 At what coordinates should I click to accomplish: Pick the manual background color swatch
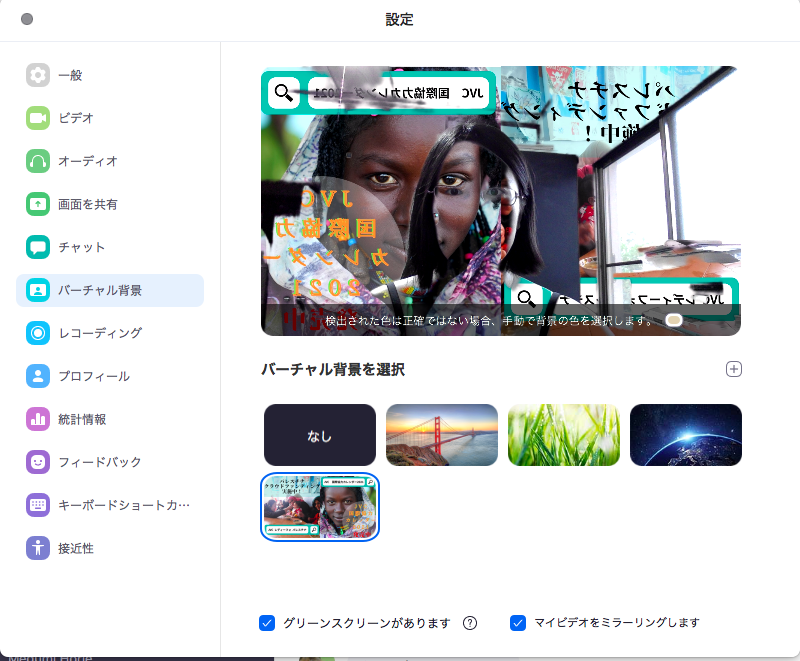[x=674, y=318]
